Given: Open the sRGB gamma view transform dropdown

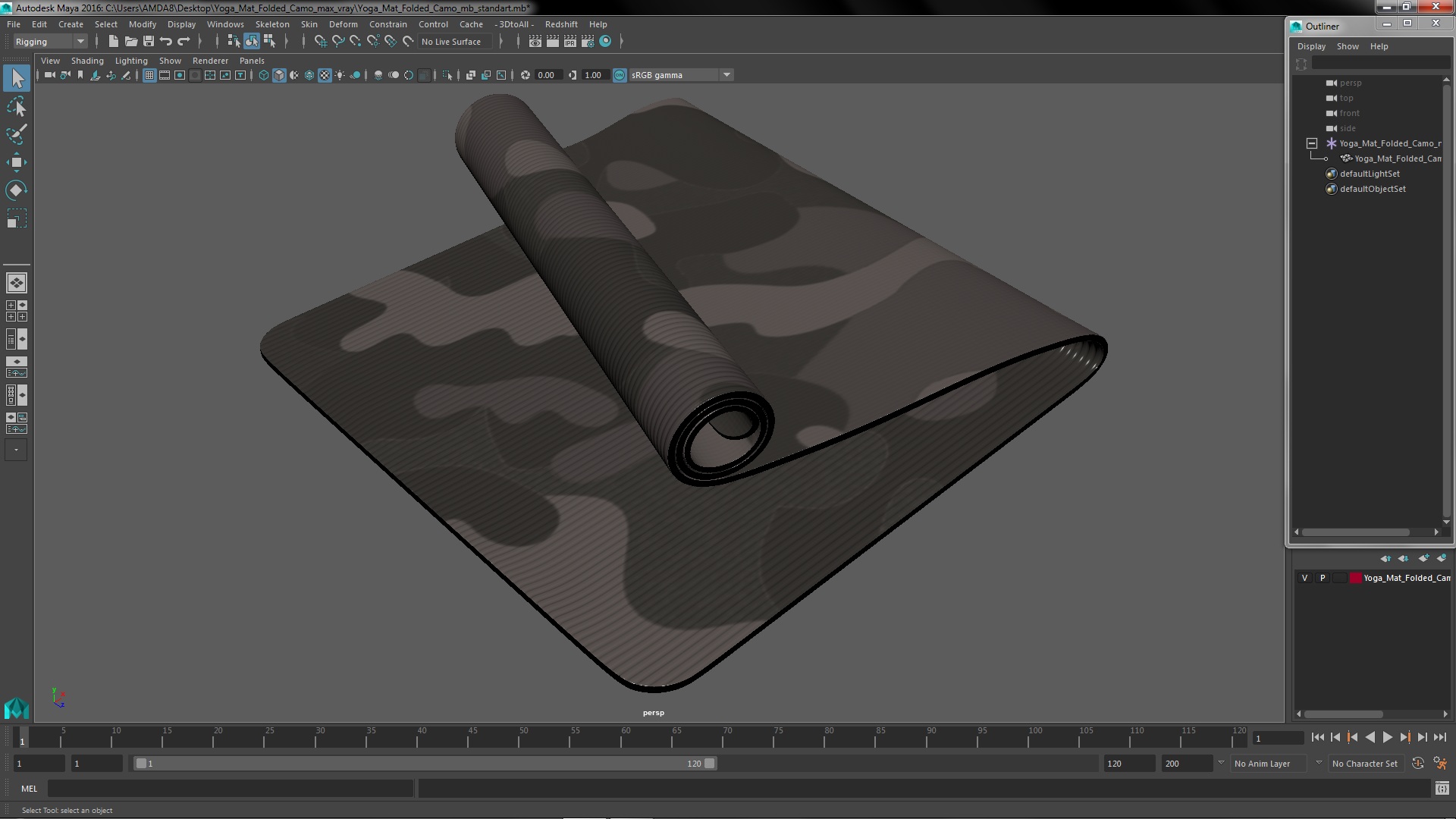Looking at the screenshot, I should [x=680, y=75].
